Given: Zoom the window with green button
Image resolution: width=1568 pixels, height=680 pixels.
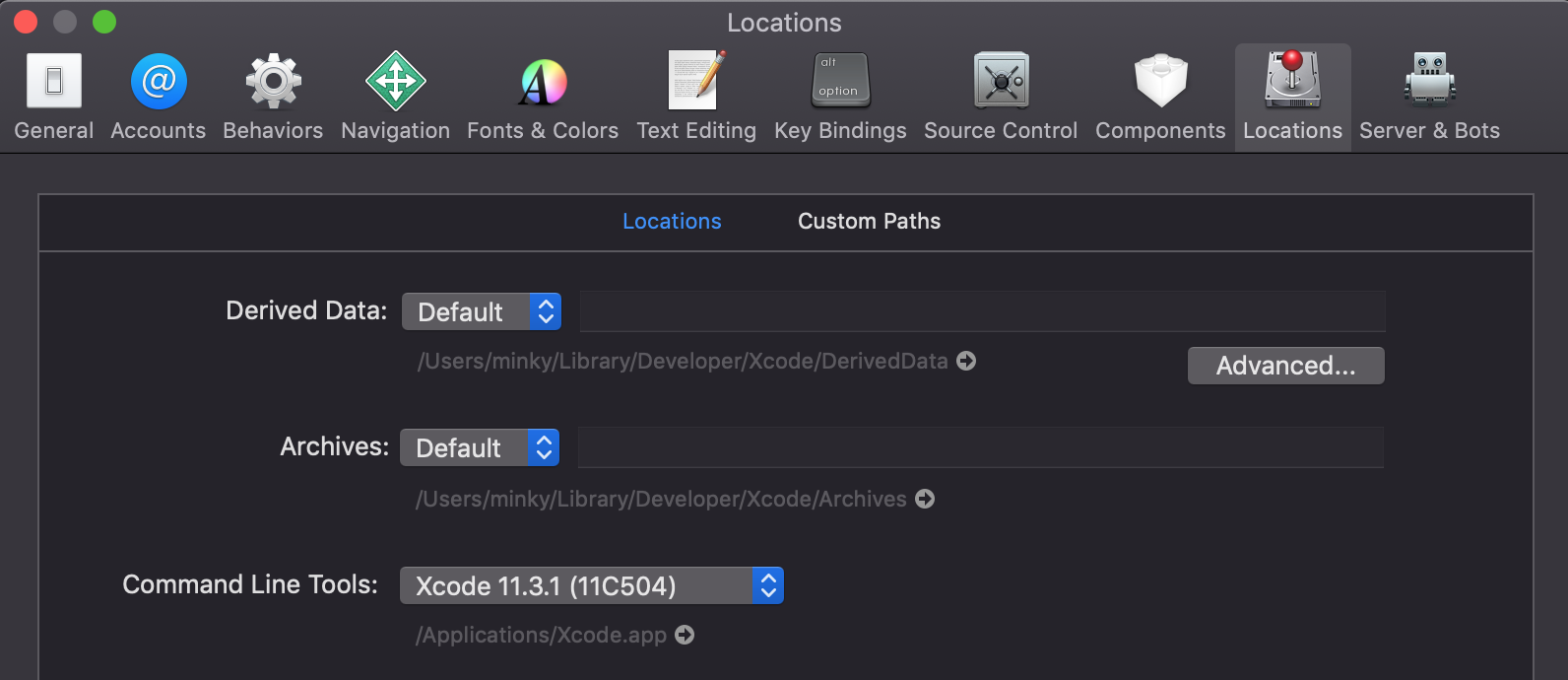Looking at the screenshot, I should pos(104,22).
